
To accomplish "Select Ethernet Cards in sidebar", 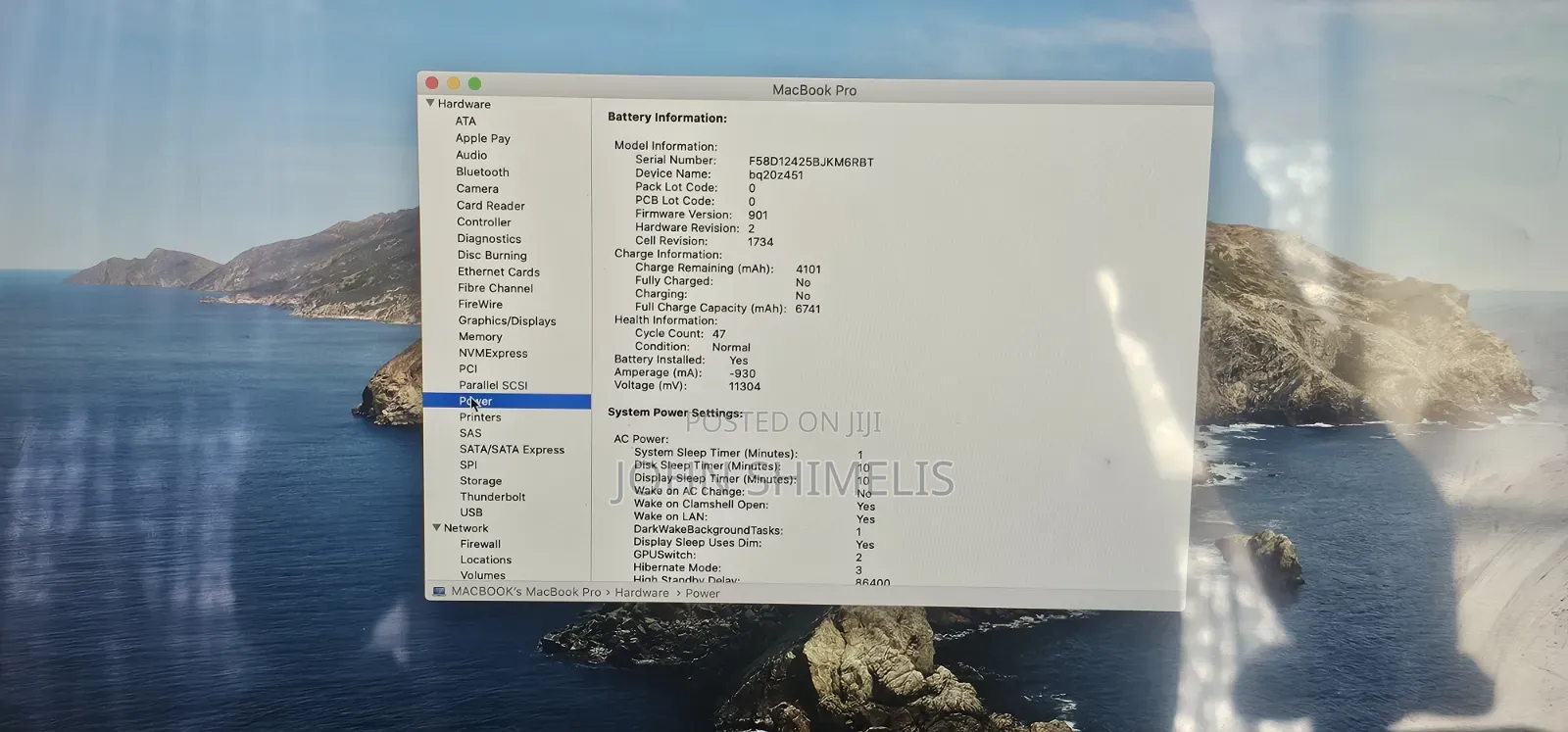I will 499,272.
